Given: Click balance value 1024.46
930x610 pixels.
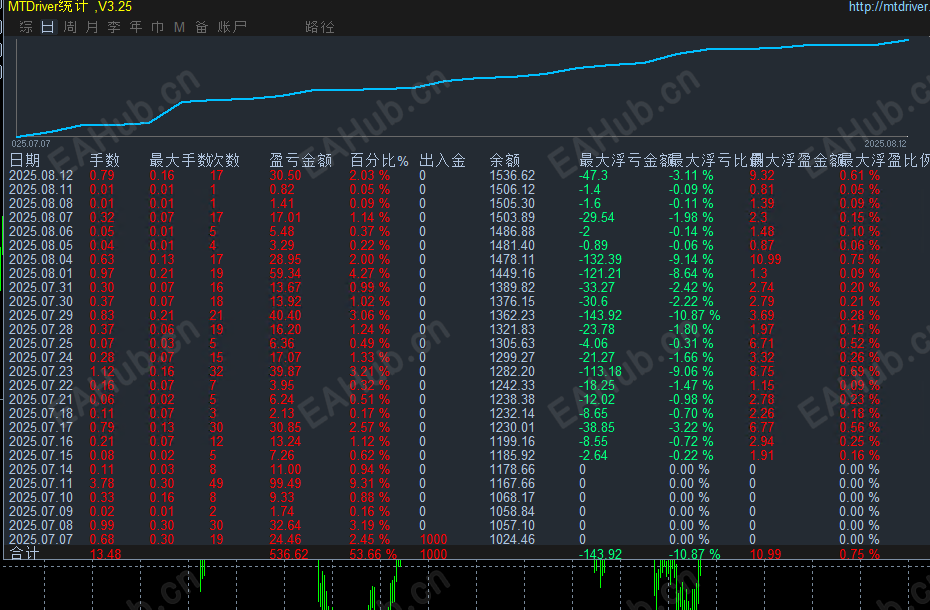Looking at the screenshot, I should 512,539.
